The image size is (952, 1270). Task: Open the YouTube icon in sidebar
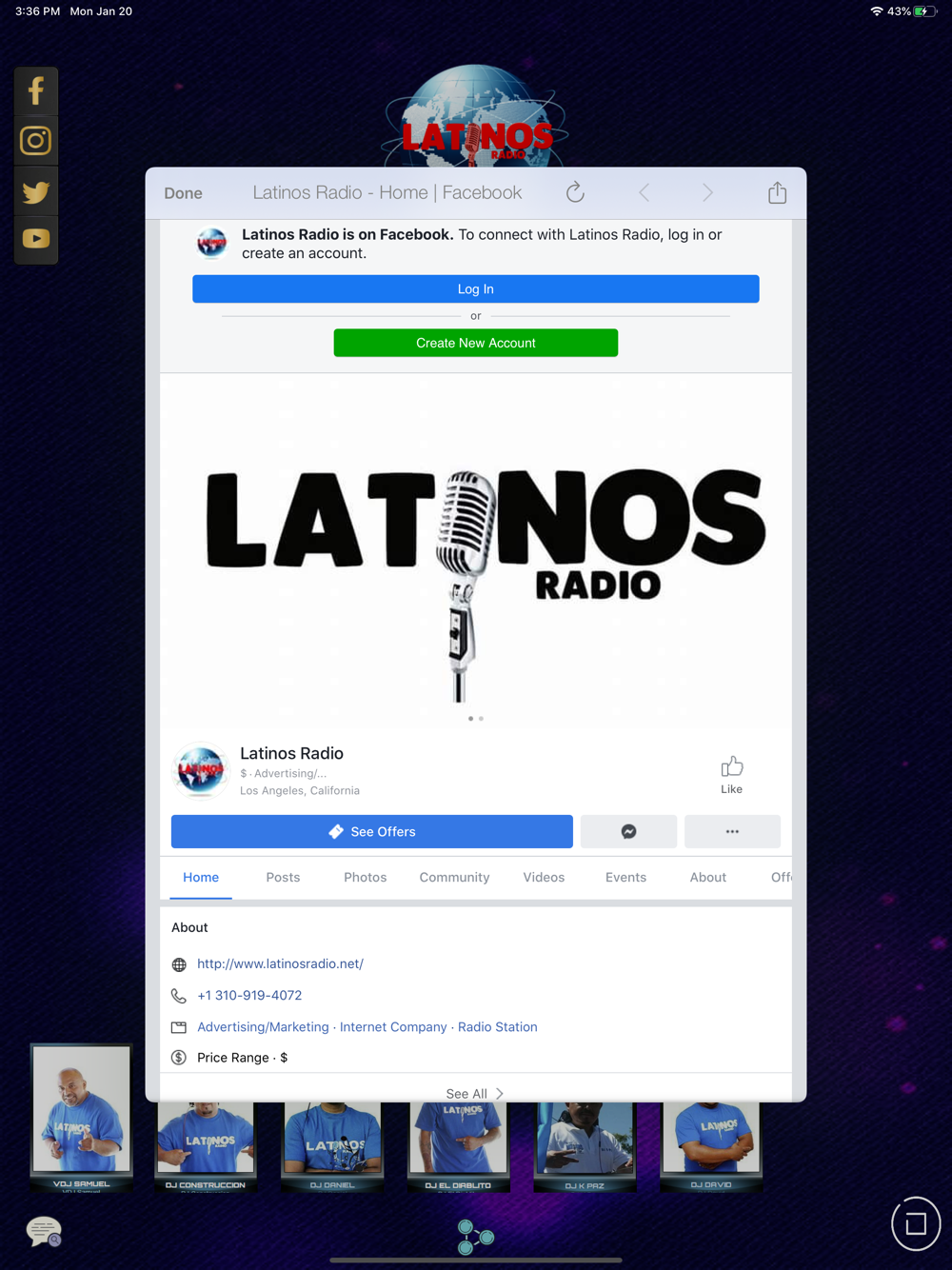(36, 239)
